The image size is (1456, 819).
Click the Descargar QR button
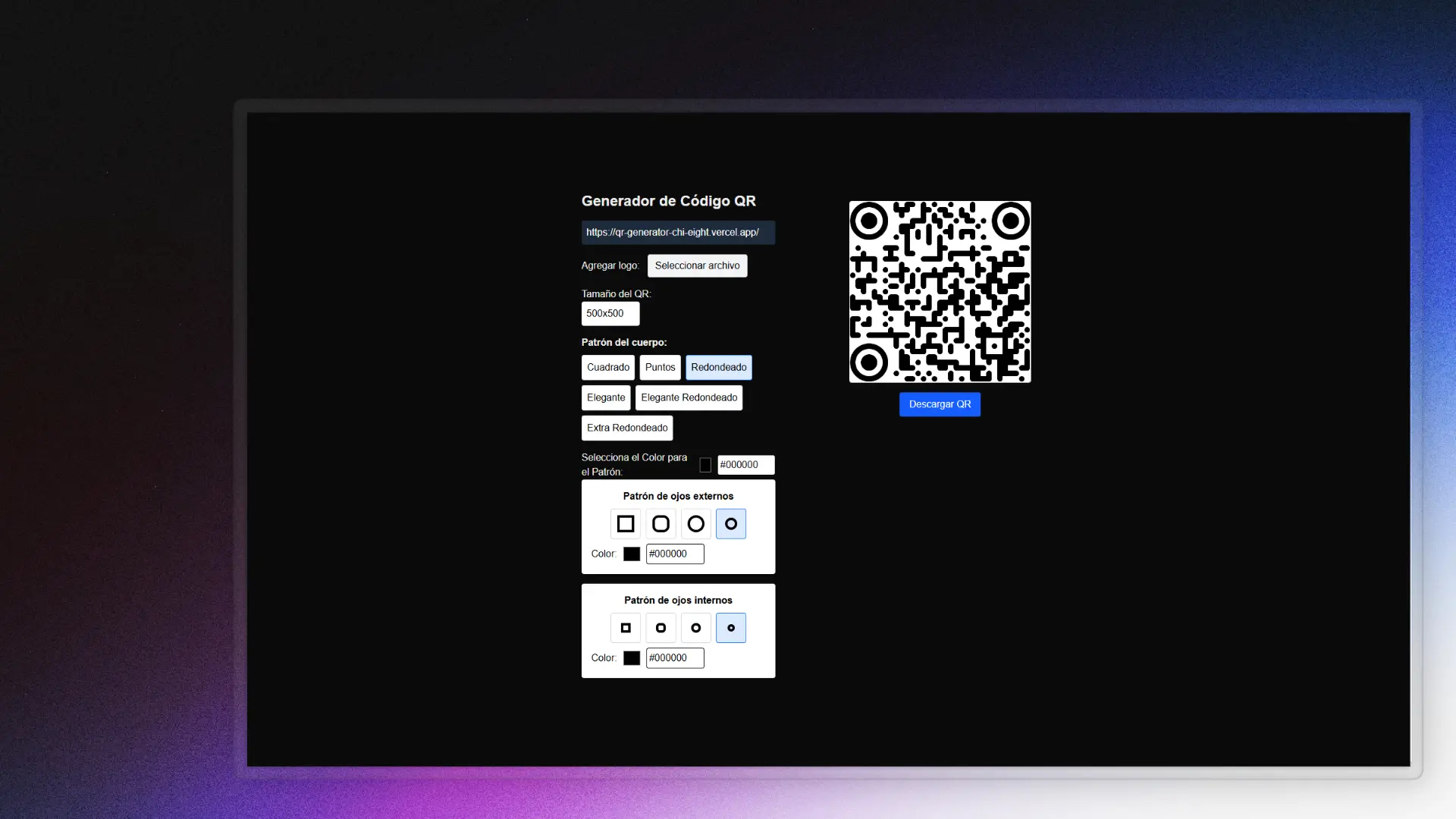pyautogui.click(x=940, y=404)
